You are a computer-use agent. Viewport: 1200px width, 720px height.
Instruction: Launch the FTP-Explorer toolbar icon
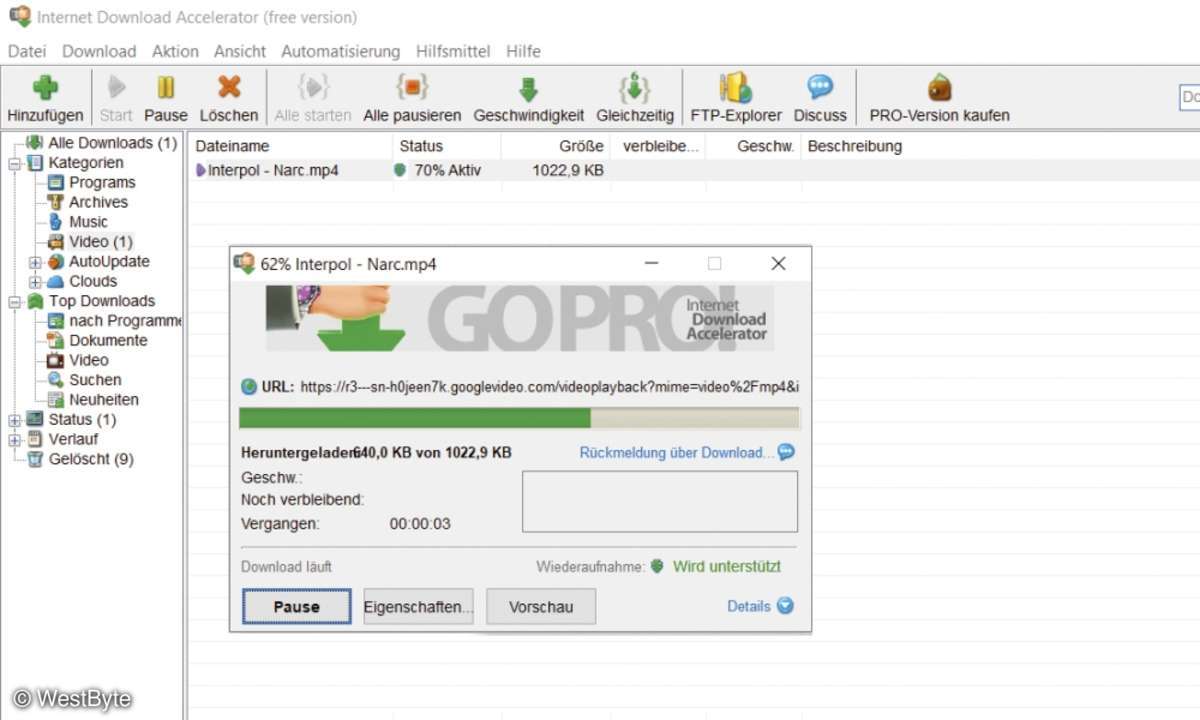click(x=736, y=88)
